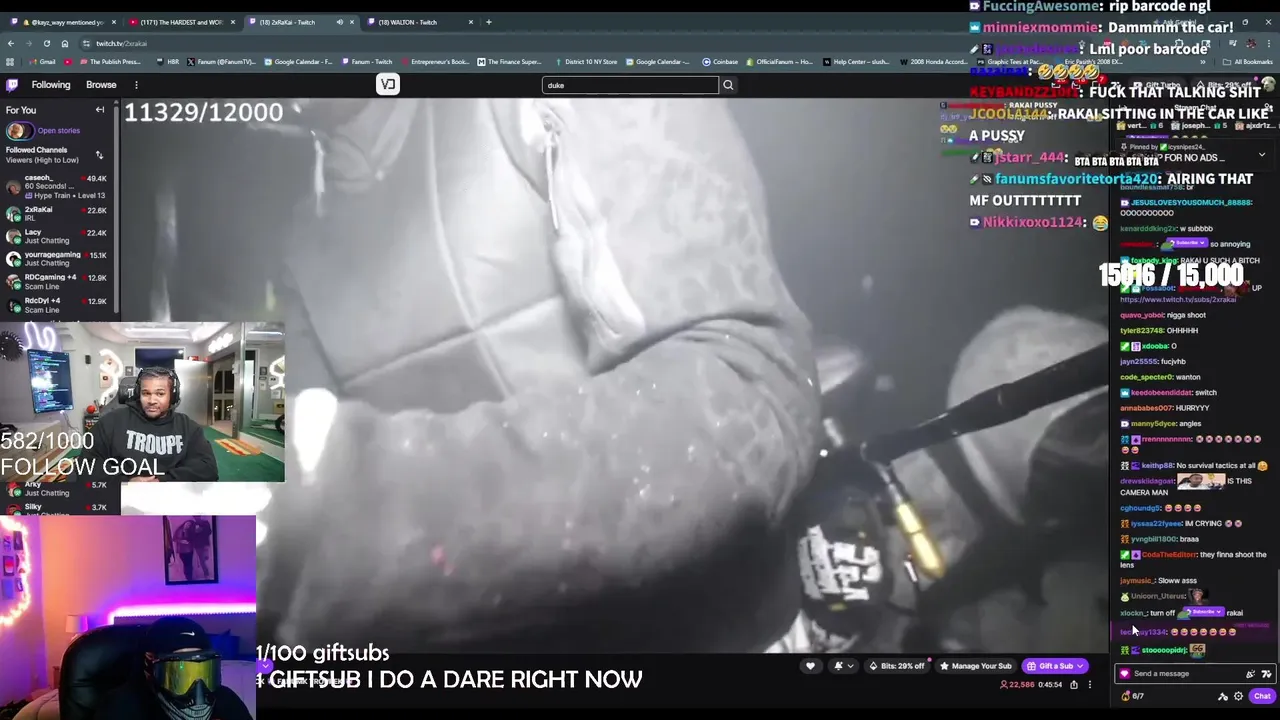Collapse the For You sidebar
The height and width of the screenshot is (720, 1280).
[x=100, y=110]
